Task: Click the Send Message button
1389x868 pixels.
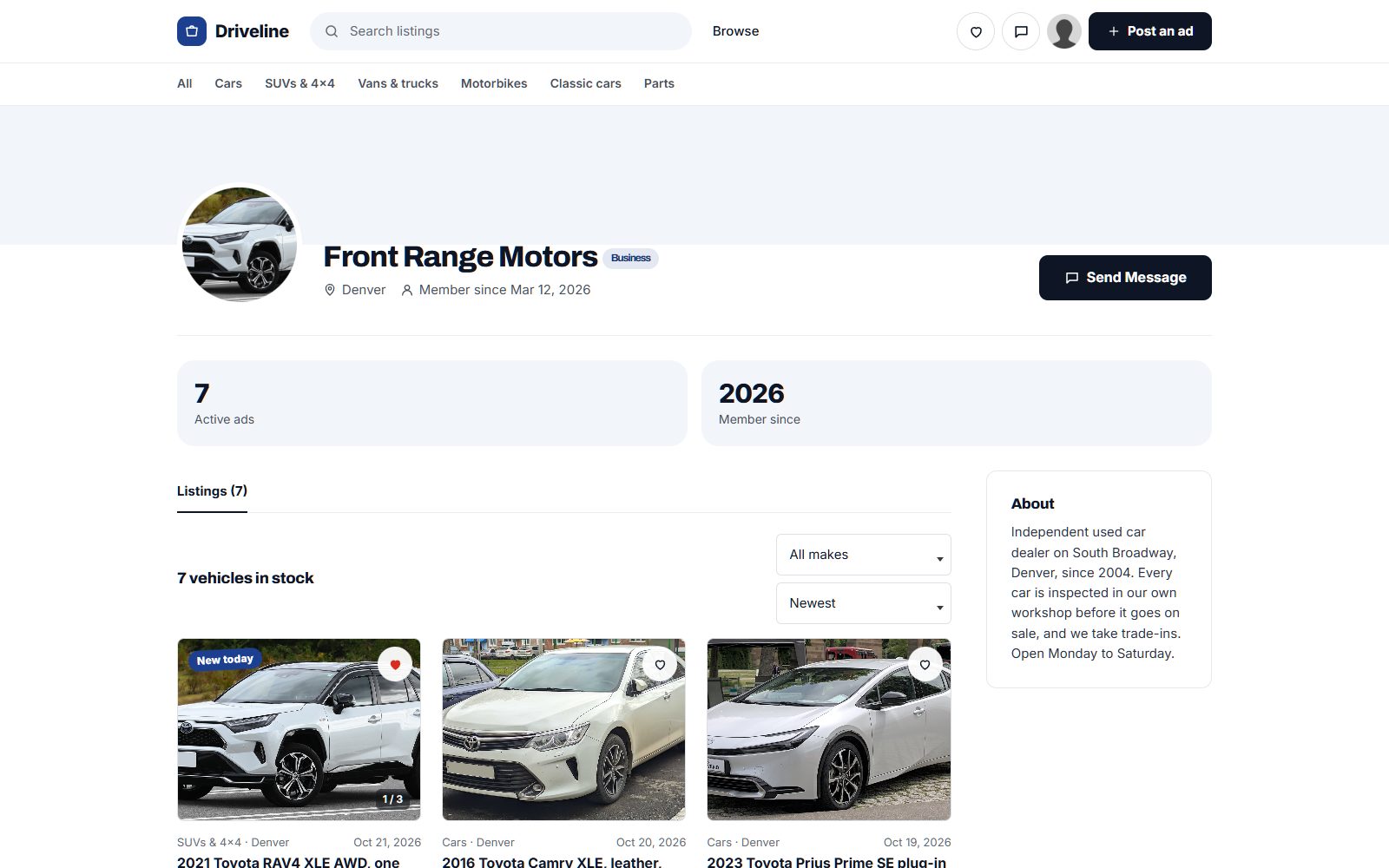Action: 1125,278
